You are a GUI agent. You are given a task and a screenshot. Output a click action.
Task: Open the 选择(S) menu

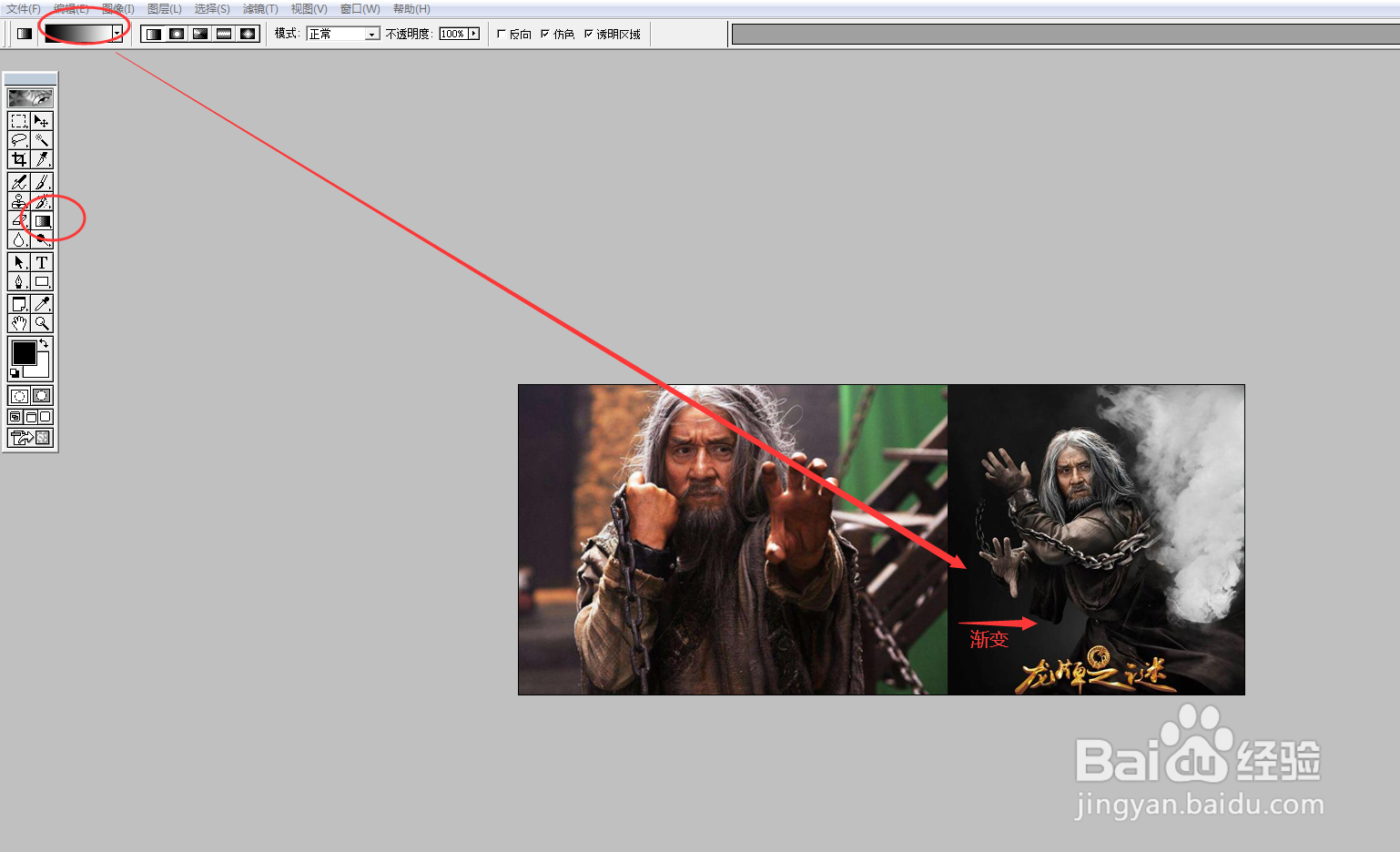pyautogui.click(x=212, y=9)
